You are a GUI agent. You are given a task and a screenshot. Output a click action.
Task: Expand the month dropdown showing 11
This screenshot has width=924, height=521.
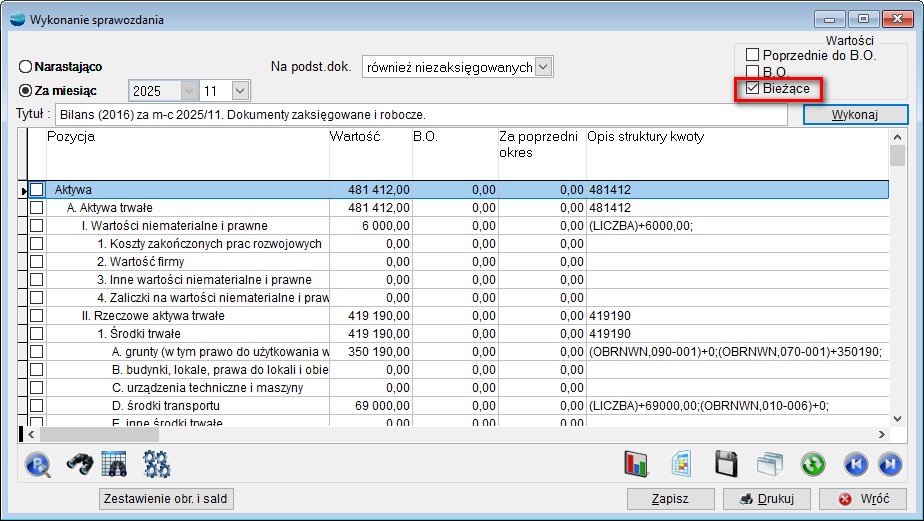239,91
